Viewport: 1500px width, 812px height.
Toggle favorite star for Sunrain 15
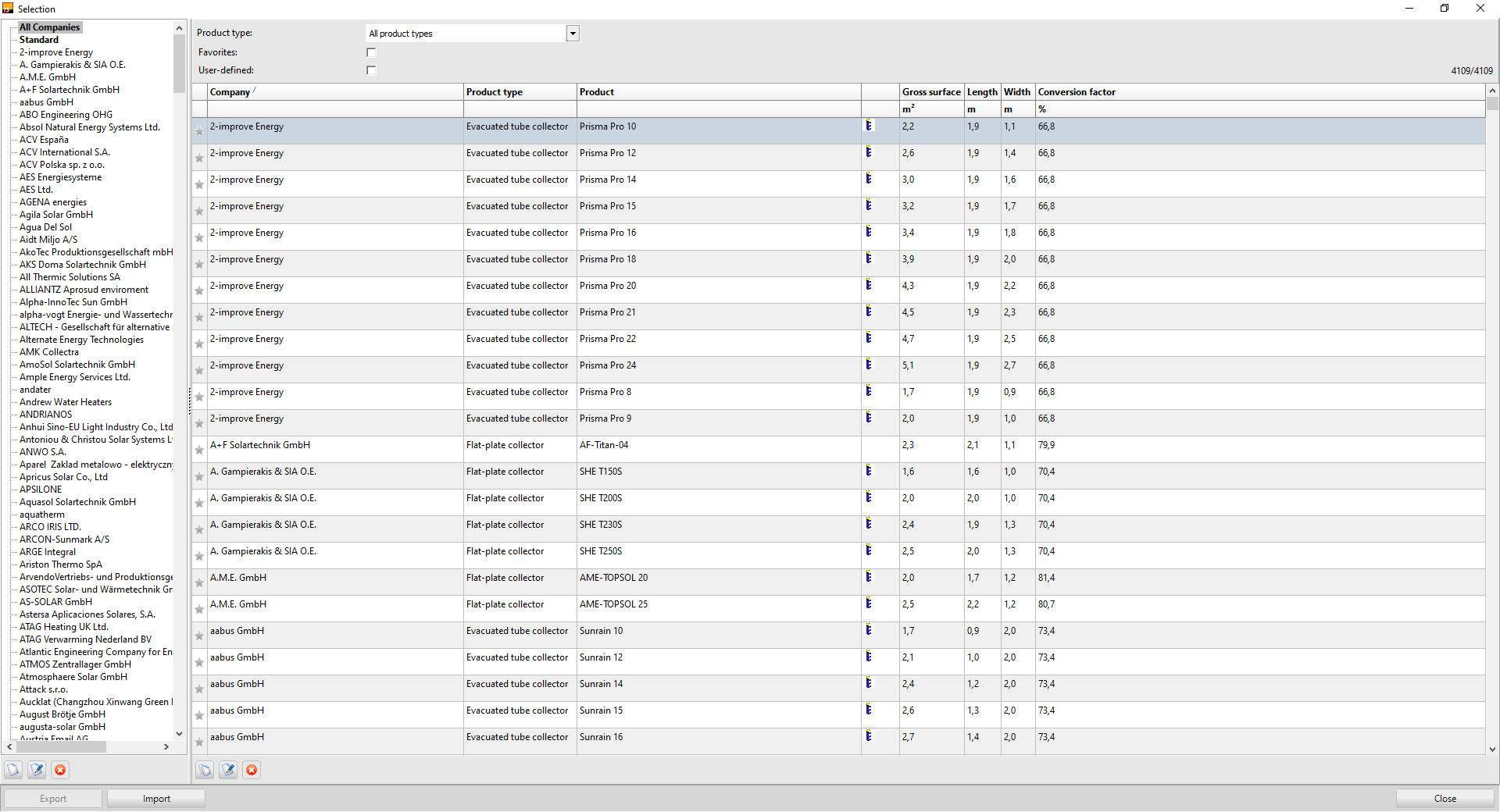point(199,715)
